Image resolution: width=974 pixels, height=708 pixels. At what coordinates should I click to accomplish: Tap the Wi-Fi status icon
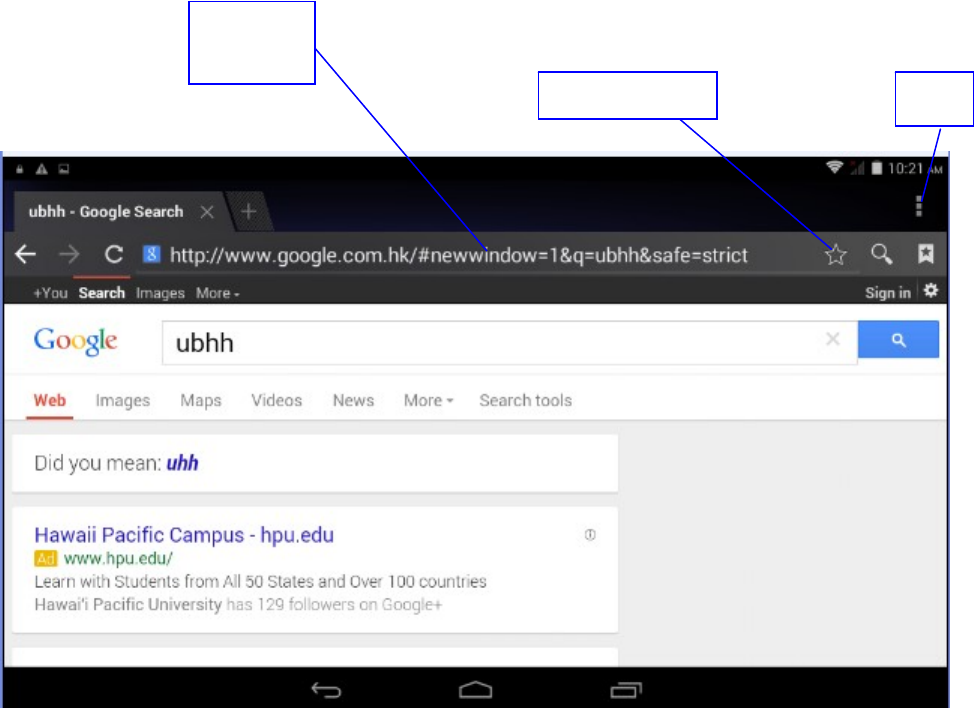click(834, 168)
